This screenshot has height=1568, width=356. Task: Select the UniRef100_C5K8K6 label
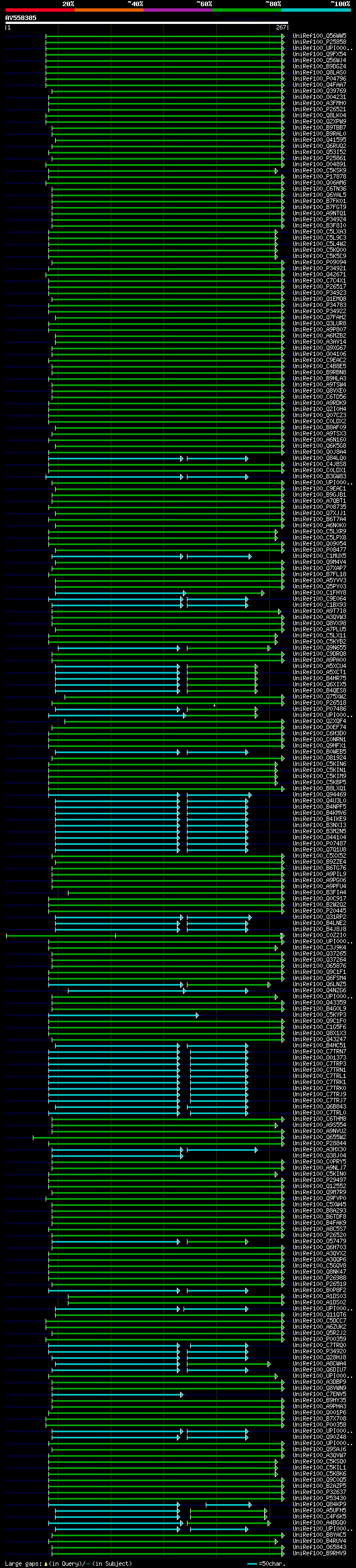coord(319,1473)
